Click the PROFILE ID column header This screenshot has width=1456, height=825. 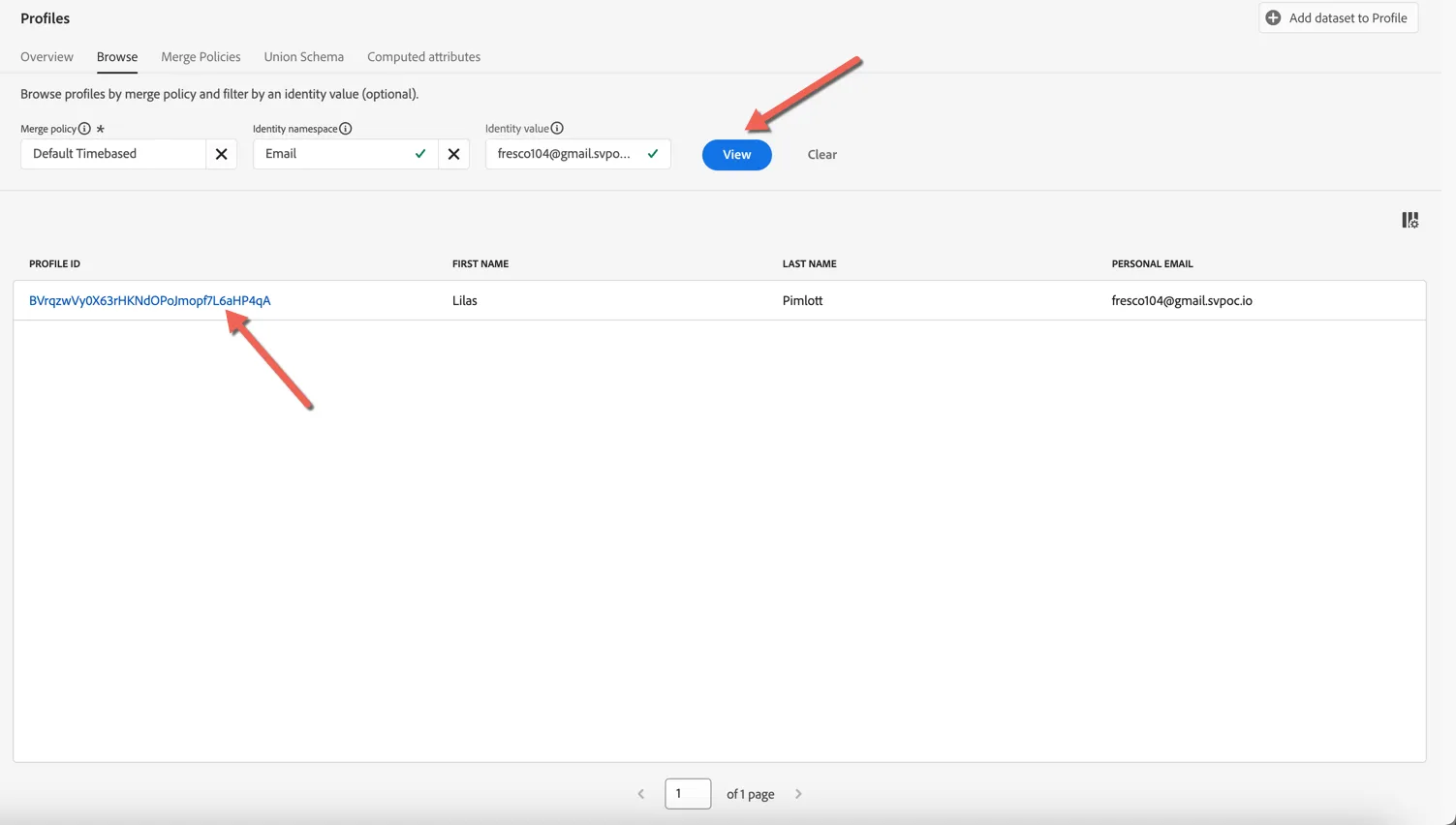55,263
